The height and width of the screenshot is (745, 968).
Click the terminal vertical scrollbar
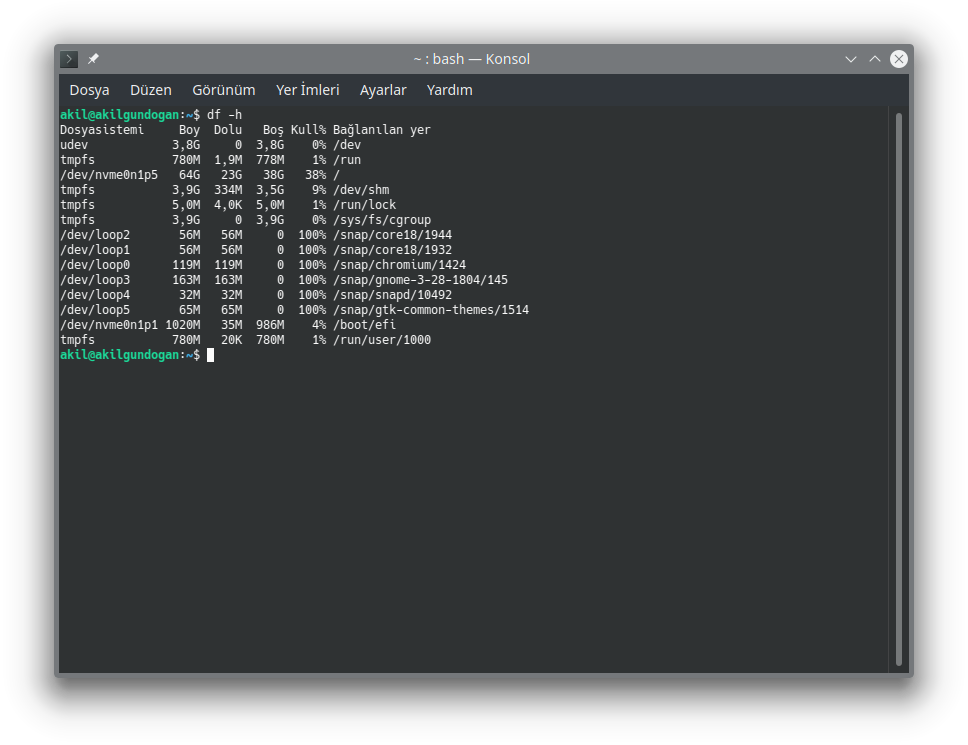pyautogui.click(x=899, y=389)
